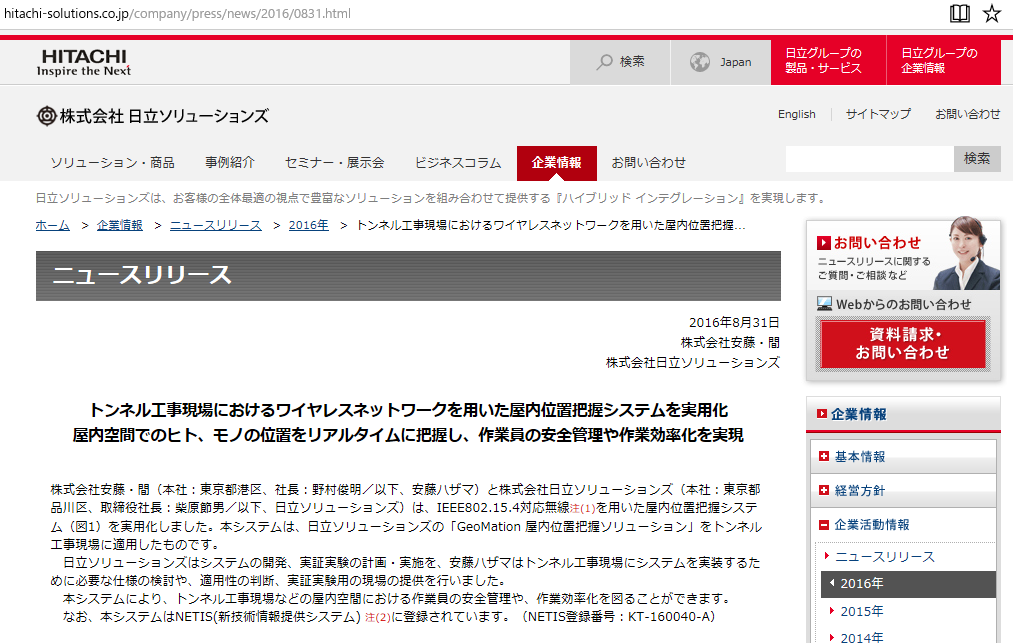Click red square icon beside sidebar 企業情報
This screenshot has height=643, width=1013.
[822, 414]
